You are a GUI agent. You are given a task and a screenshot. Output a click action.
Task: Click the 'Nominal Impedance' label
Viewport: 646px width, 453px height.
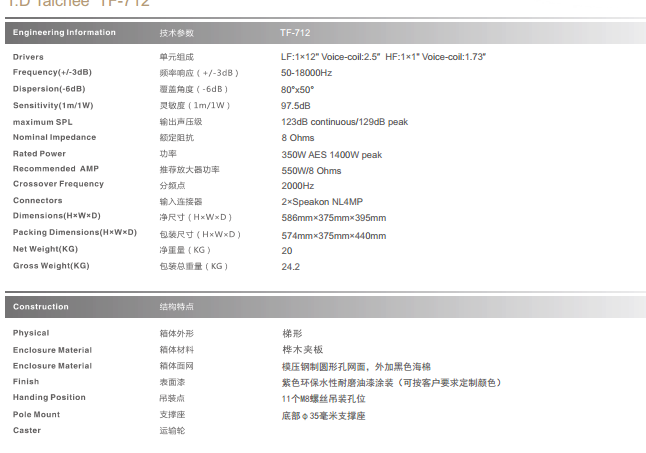54,137
